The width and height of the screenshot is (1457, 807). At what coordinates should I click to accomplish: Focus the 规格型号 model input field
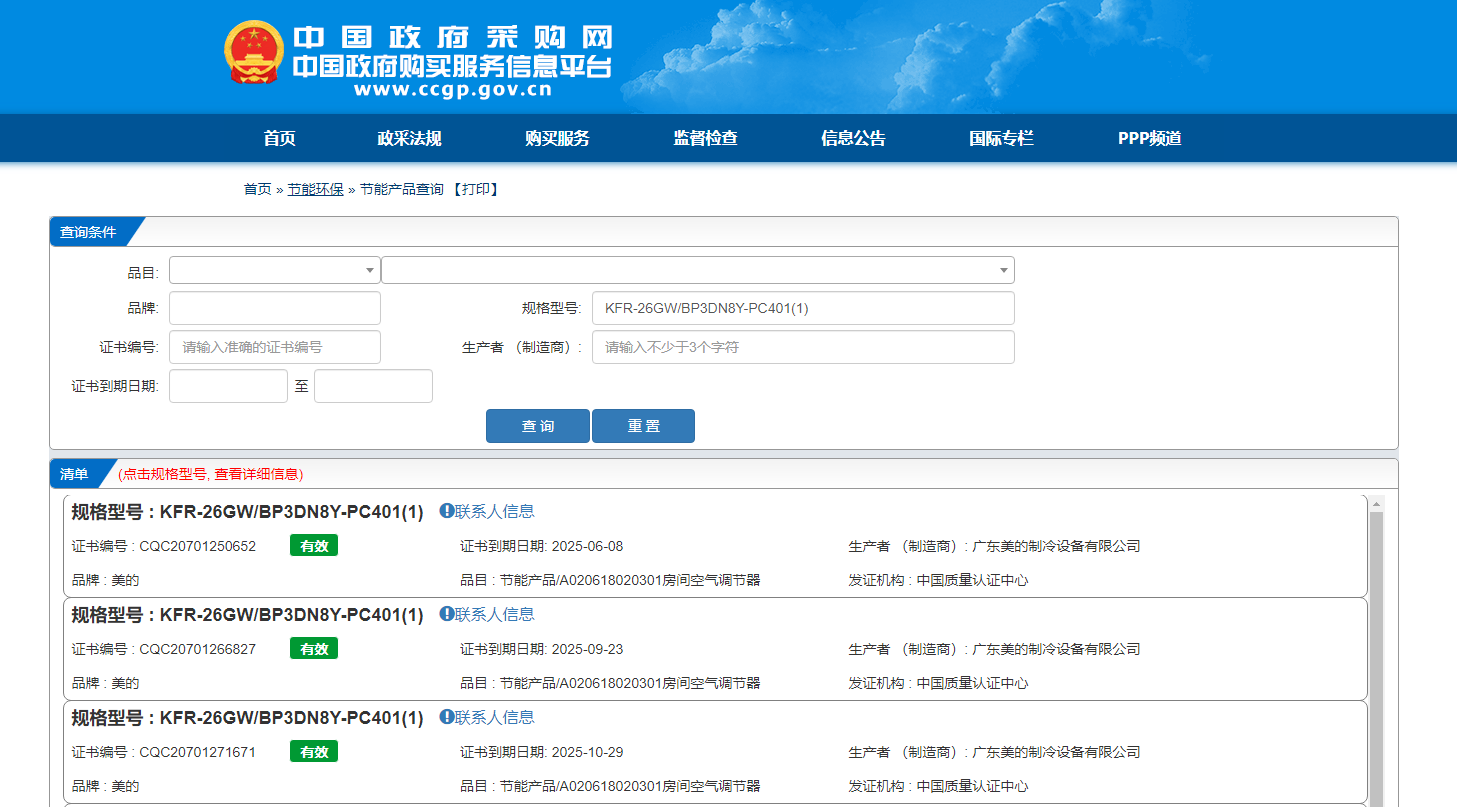pos(803,308)
